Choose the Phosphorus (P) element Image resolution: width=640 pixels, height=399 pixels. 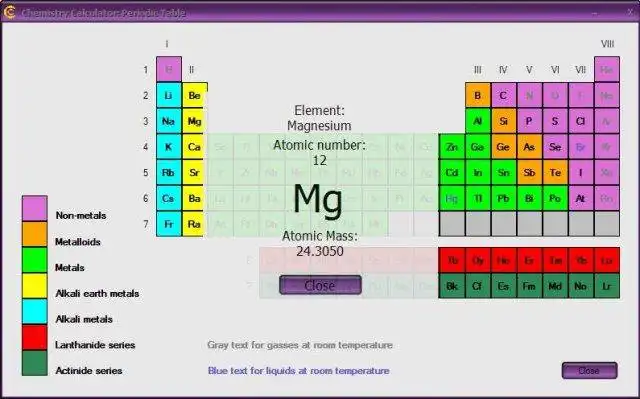click(x=529, y=121)
